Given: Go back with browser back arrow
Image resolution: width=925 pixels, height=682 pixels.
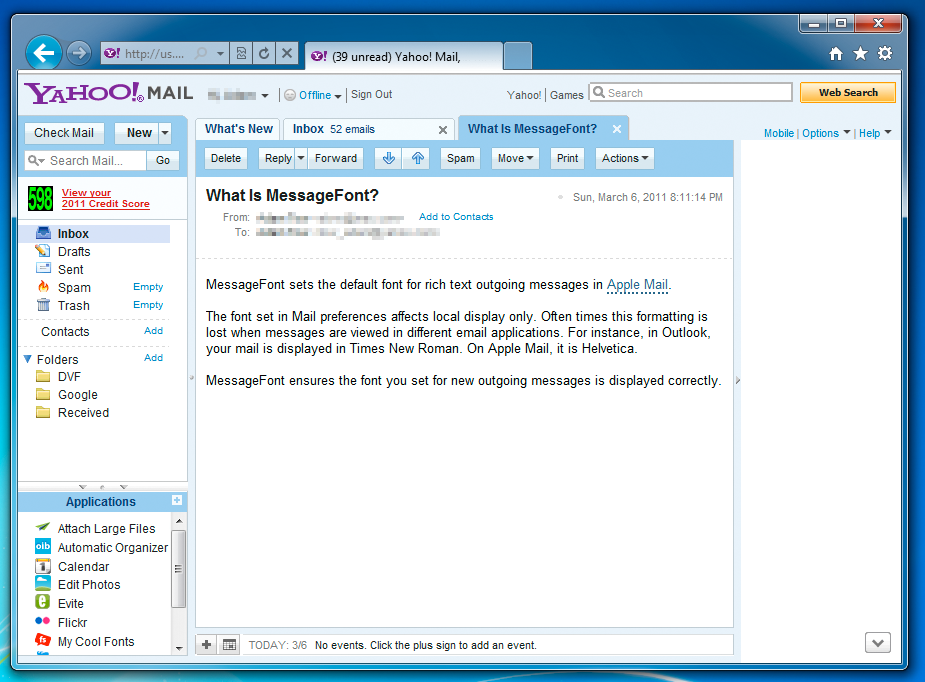Looking at the screenshot, I should coord(44,53).
